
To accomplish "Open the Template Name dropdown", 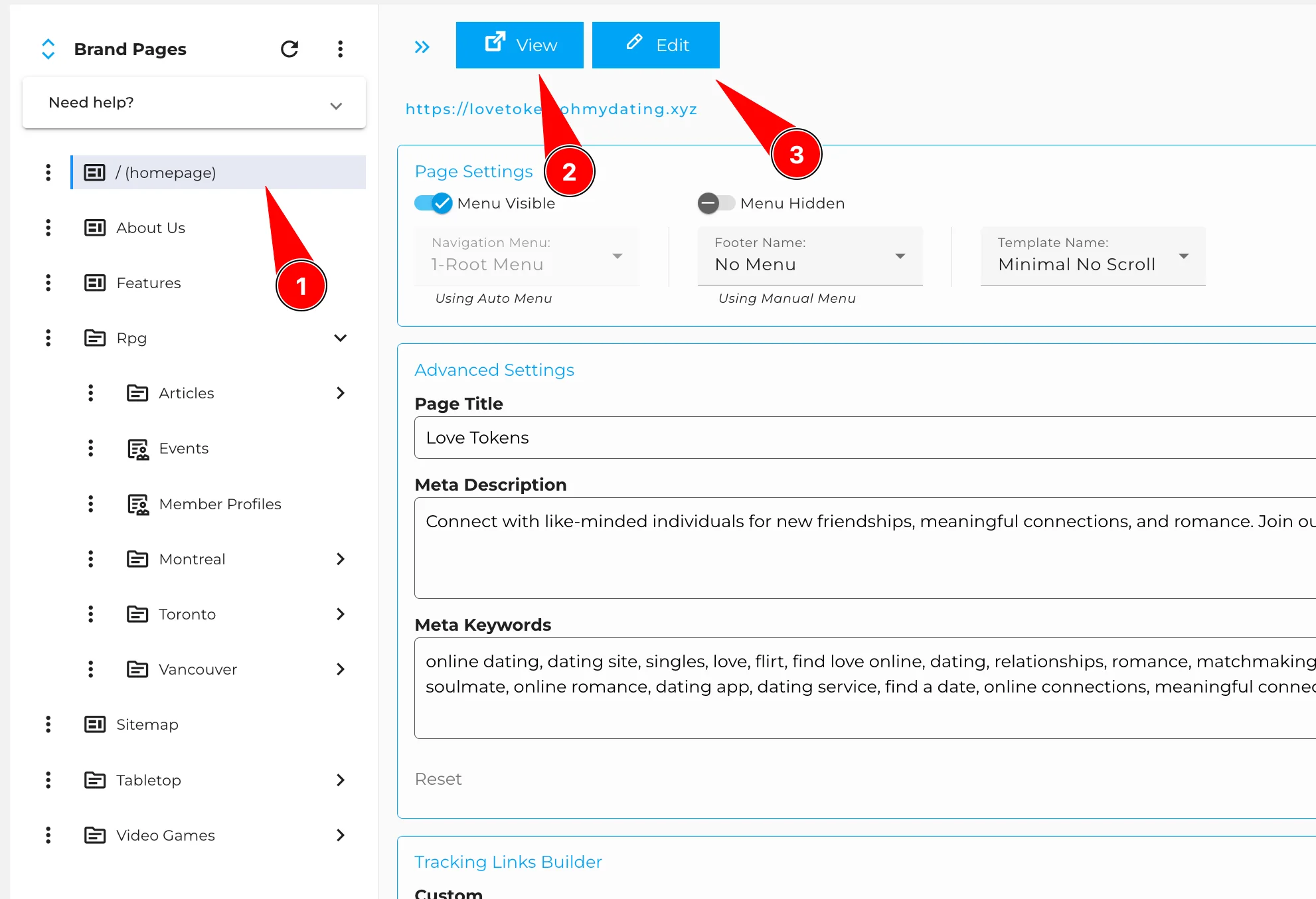I will click(x=1092, y=256).
